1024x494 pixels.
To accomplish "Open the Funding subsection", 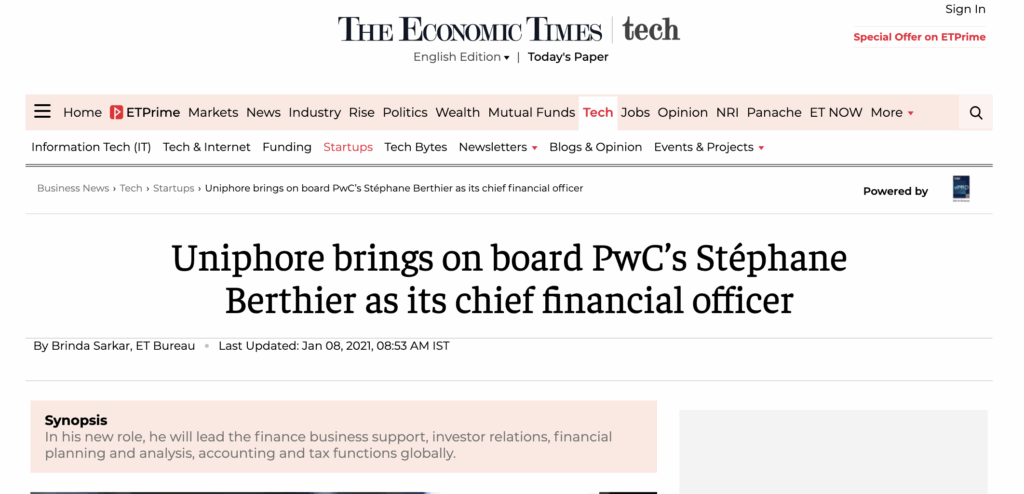I will [287, 147].
